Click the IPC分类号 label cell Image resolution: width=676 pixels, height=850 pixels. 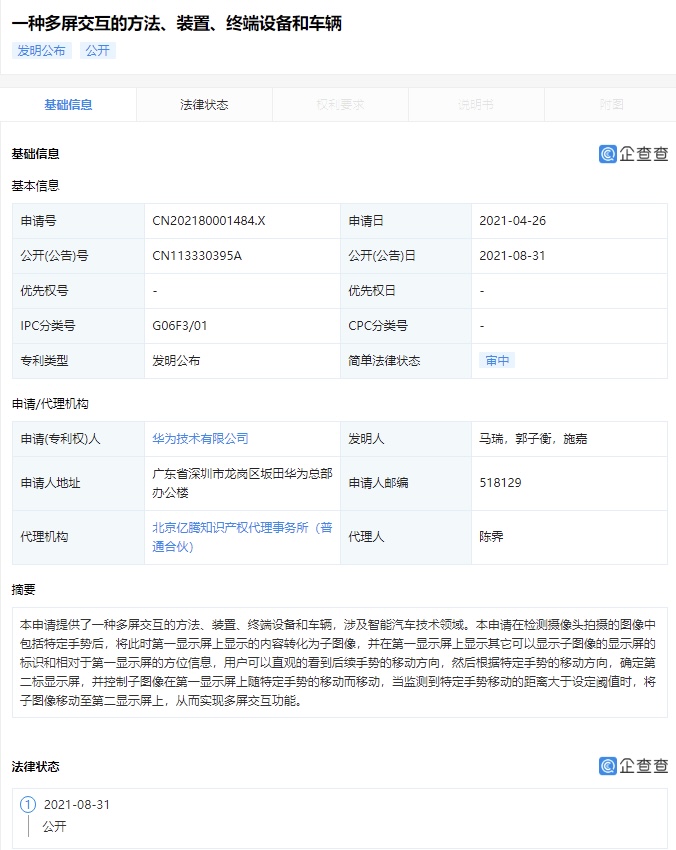[79, 326]
